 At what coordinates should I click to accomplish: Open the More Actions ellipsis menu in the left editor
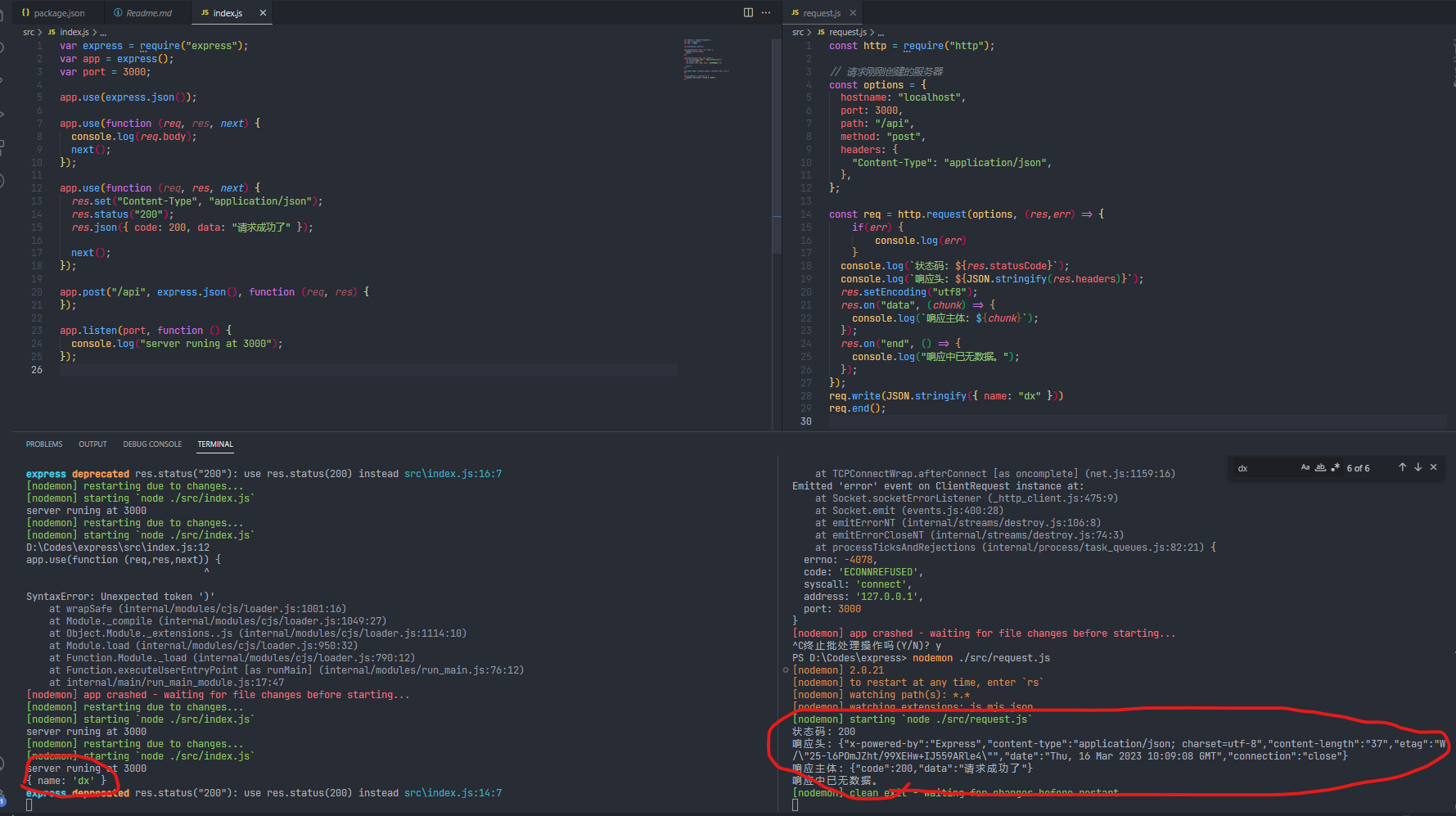[766, 12]
